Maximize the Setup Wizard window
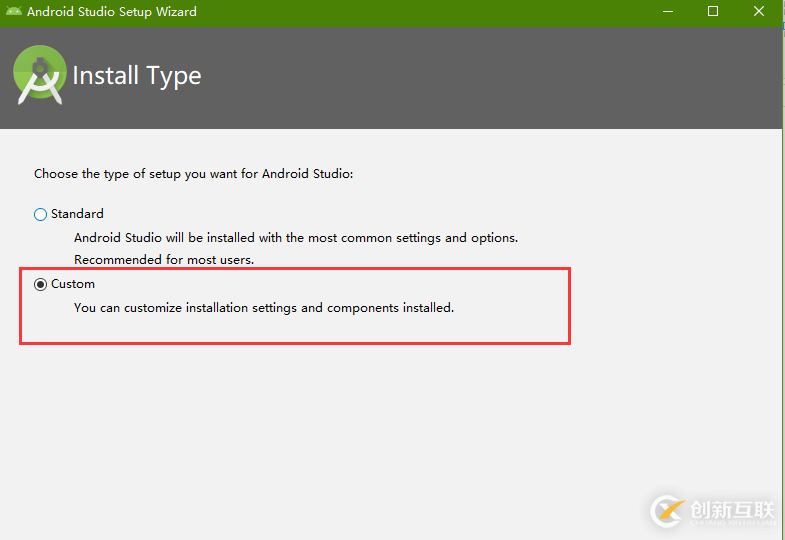 [713, 12]
